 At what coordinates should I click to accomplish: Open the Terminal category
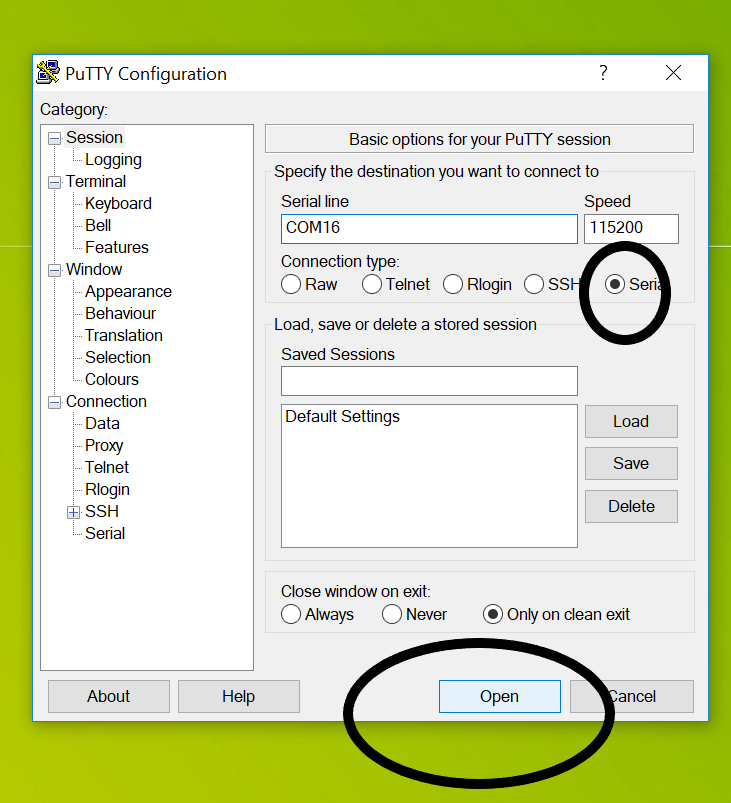[96, 182]
